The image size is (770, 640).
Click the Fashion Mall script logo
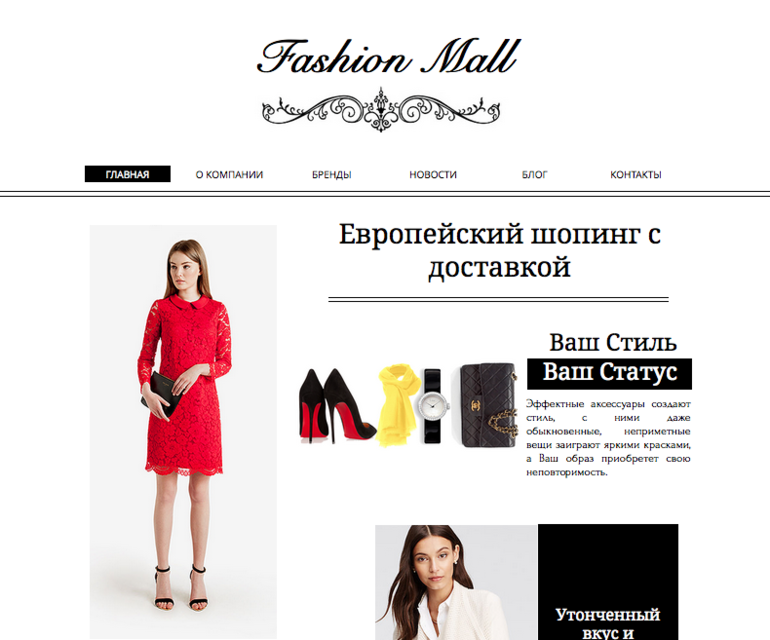pyautogui.click(x=388, y=56)
